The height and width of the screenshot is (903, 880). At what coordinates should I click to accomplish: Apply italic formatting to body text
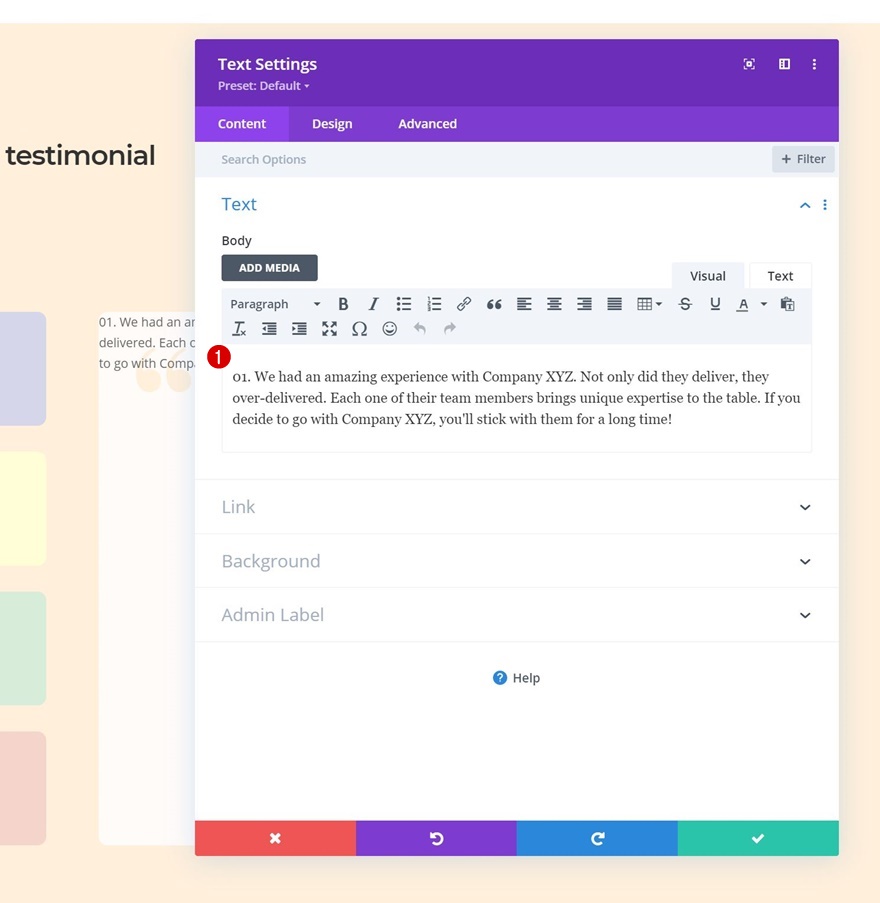click(373, 304)
